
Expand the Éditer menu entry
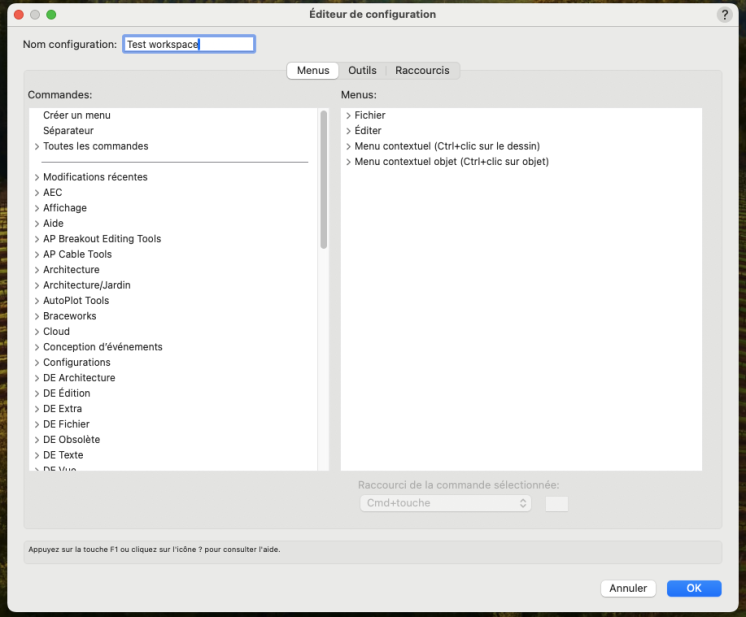(x=348, y=131)
